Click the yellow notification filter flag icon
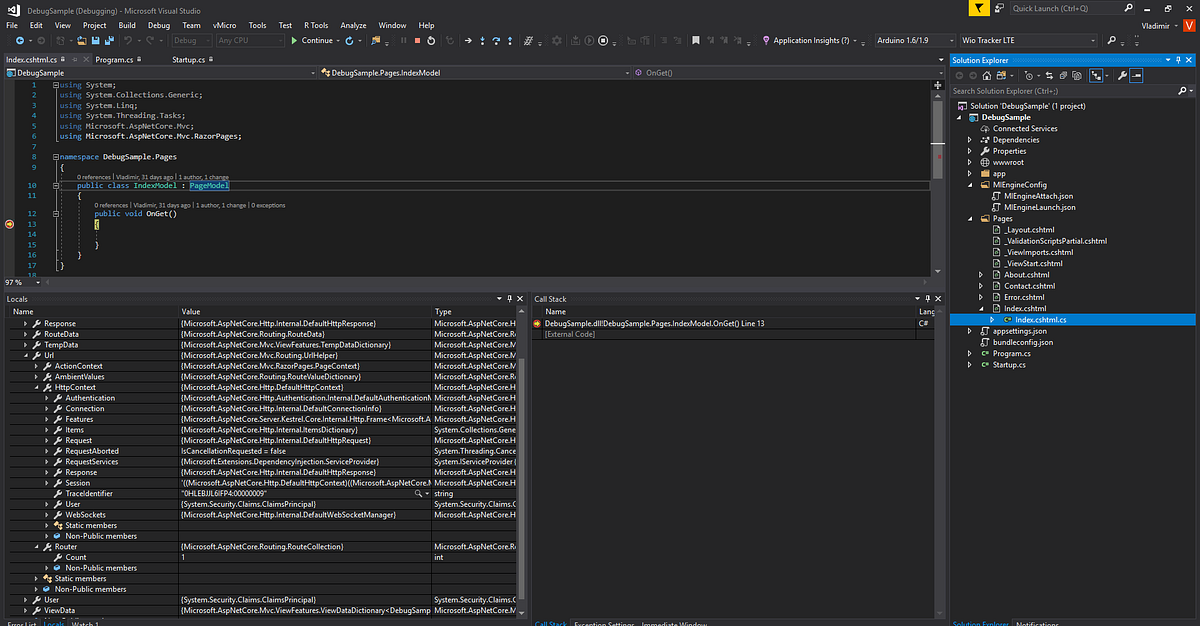1200x626 pixels. coord(980,8)
